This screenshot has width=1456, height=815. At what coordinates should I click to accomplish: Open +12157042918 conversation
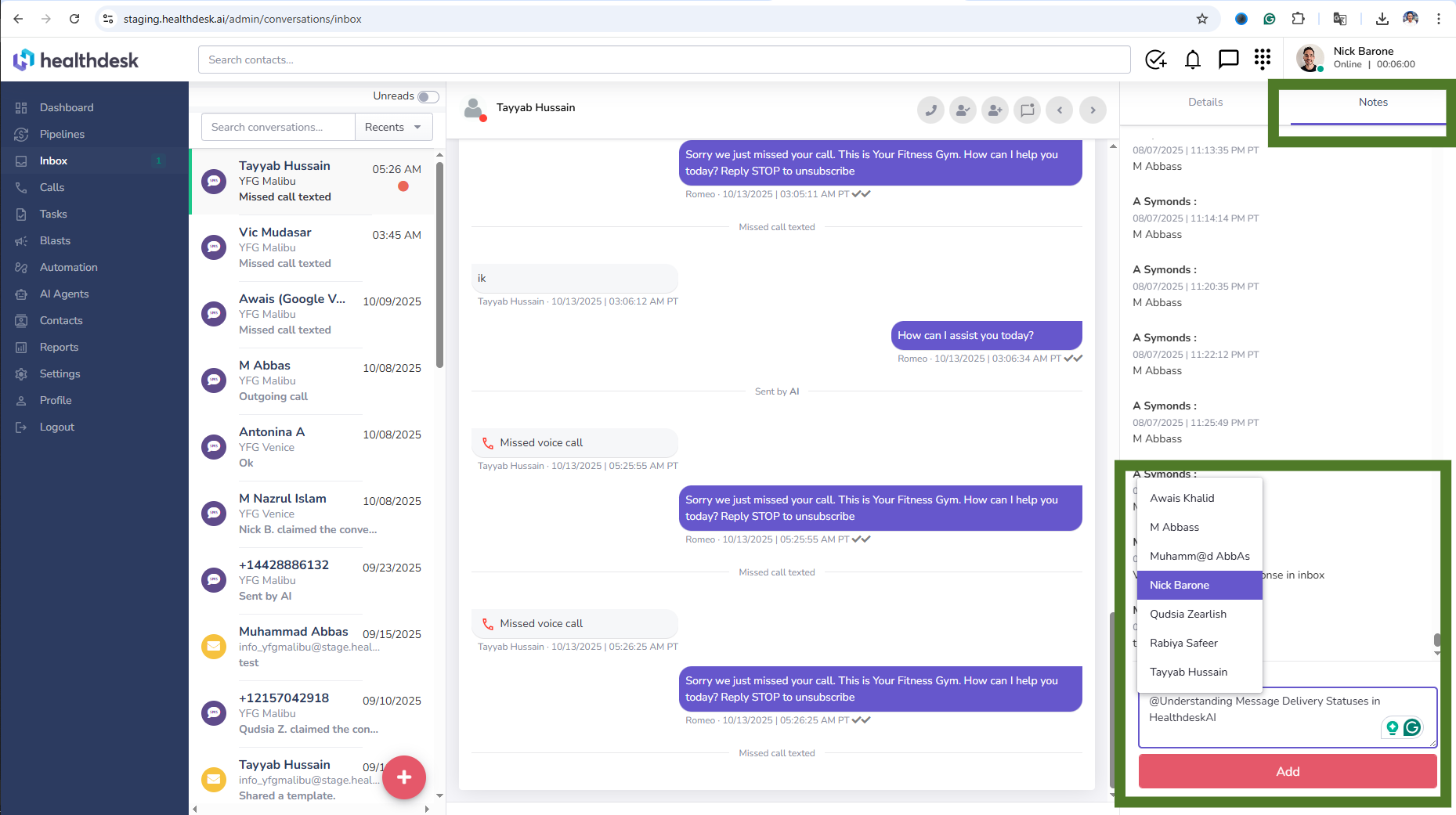tap(313, 713)
